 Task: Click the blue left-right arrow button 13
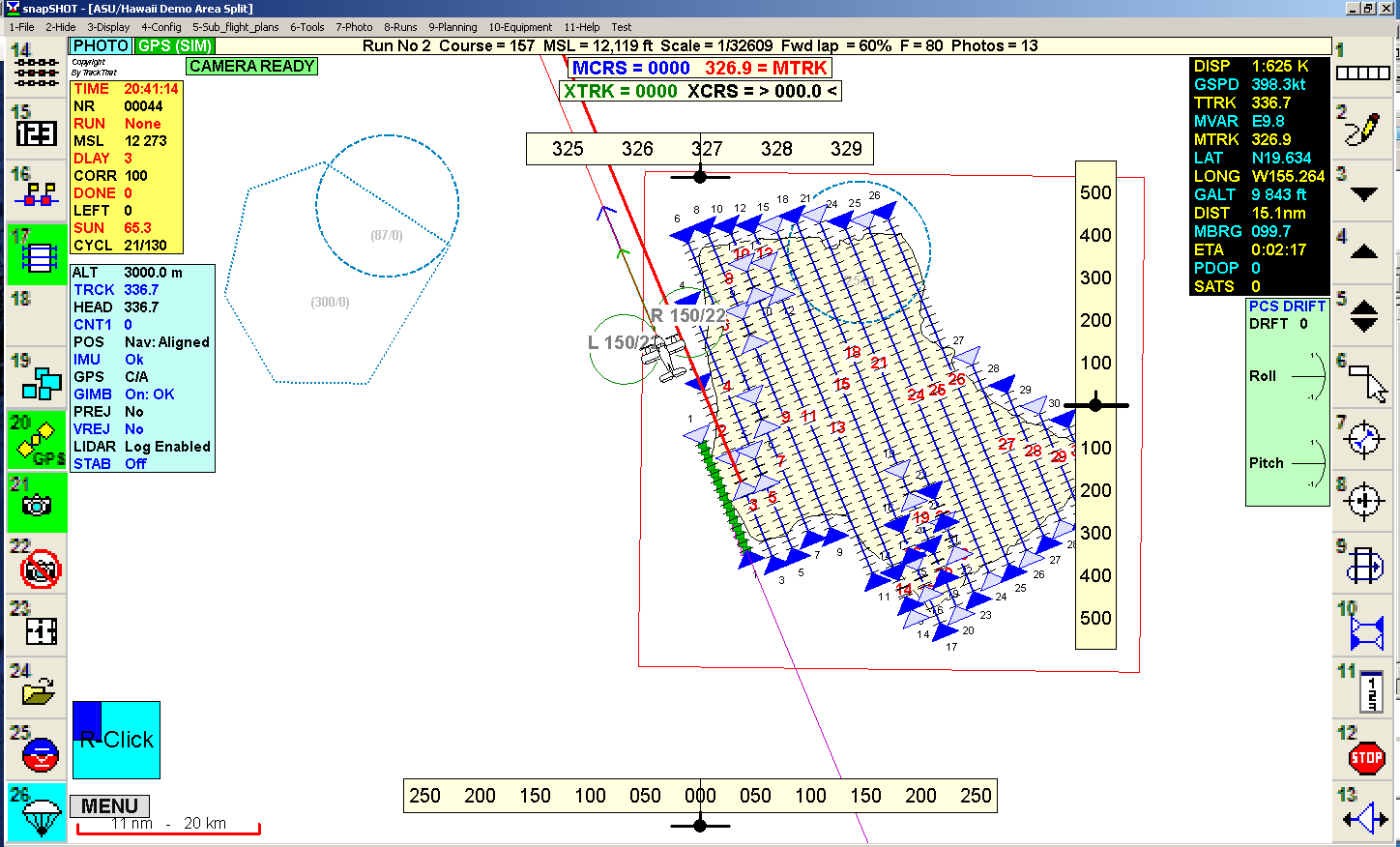[1362, 812]
